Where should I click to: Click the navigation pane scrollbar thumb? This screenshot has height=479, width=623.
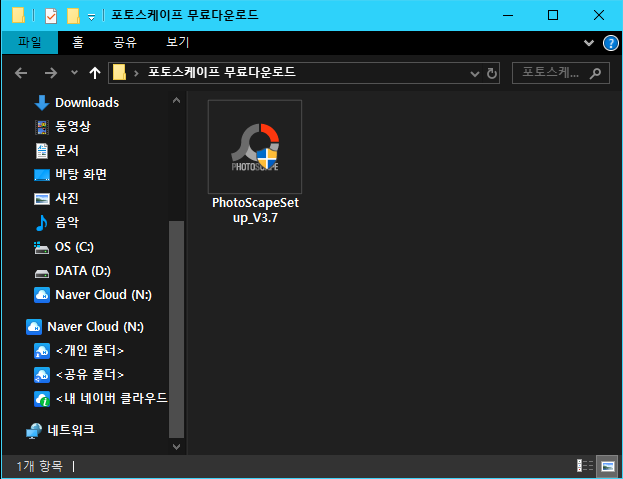(176, 329)
